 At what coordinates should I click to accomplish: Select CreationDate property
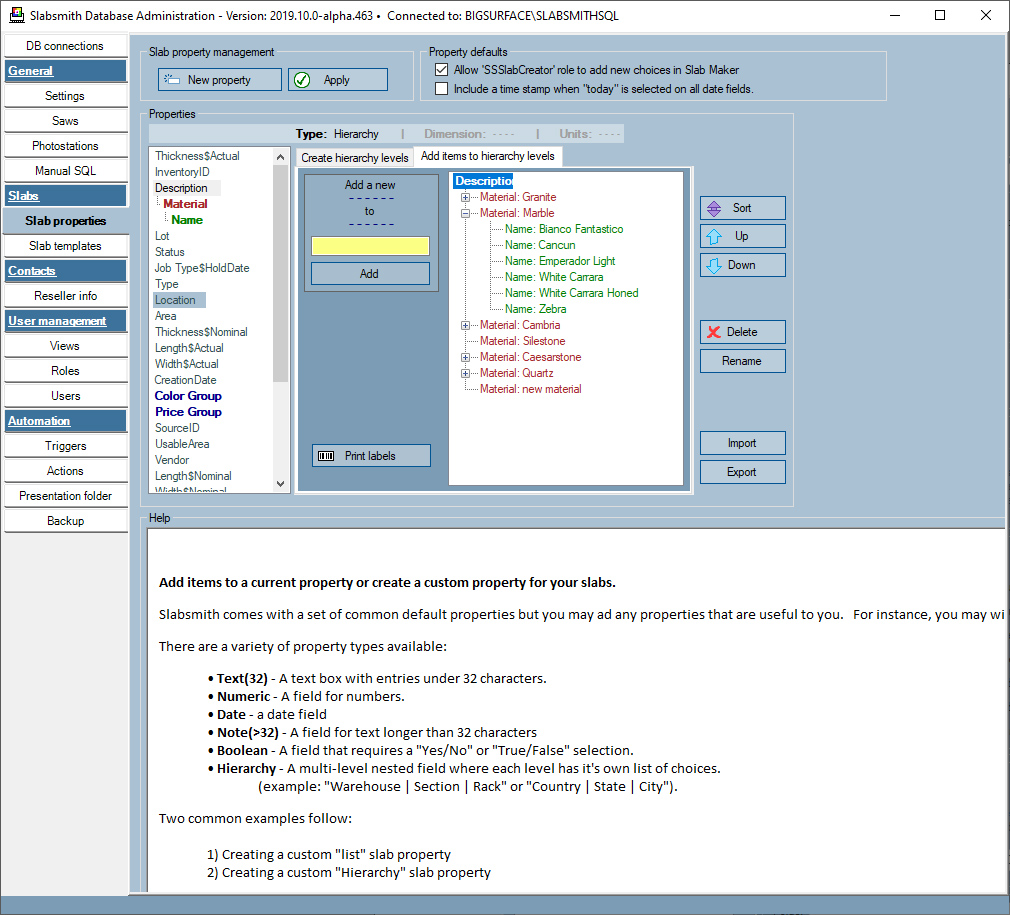tap(186, 380)
